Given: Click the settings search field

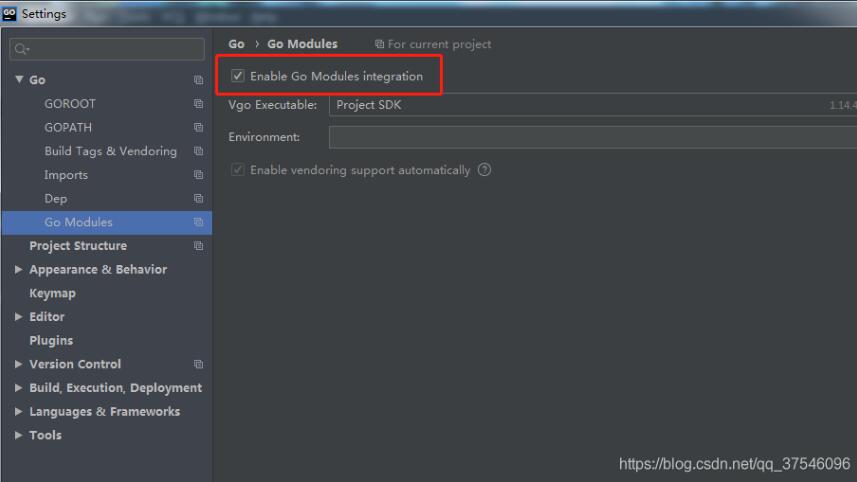Looking at the screenshot, I should tap(108, 49).
